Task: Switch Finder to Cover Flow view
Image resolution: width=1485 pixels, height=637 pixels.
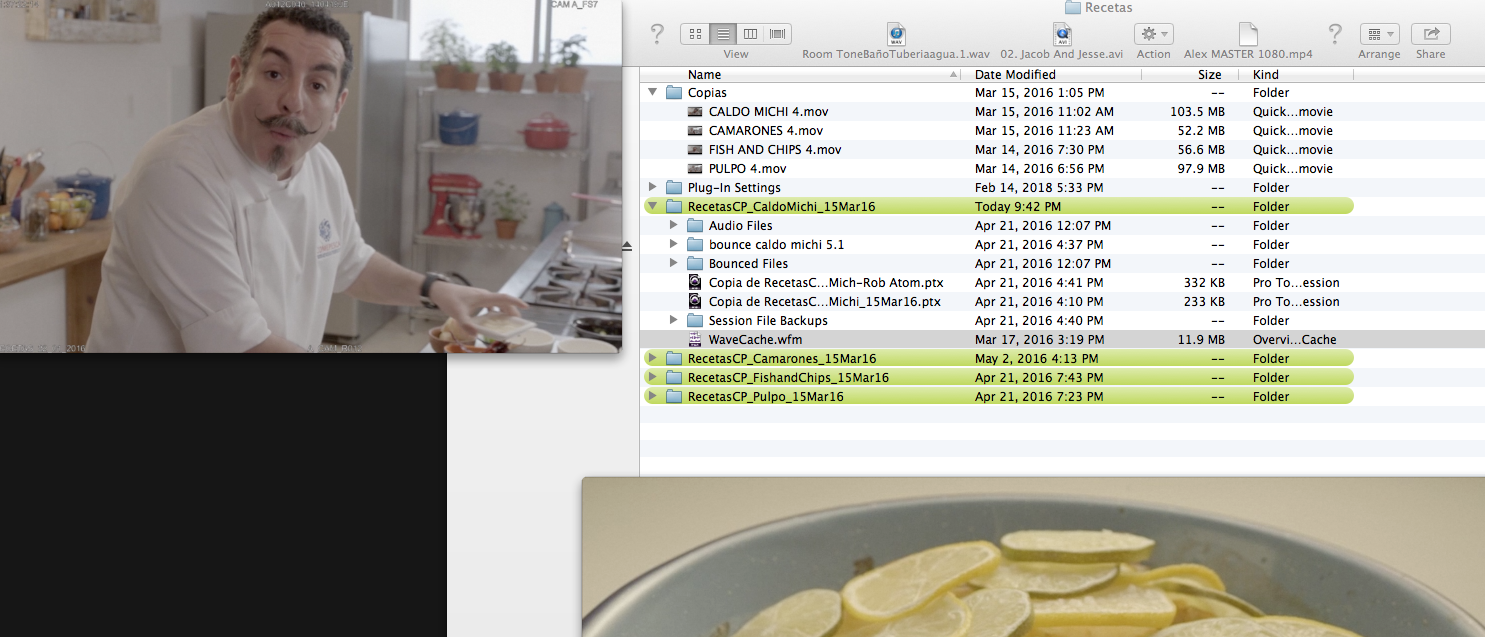Action: tap(777, 34)
